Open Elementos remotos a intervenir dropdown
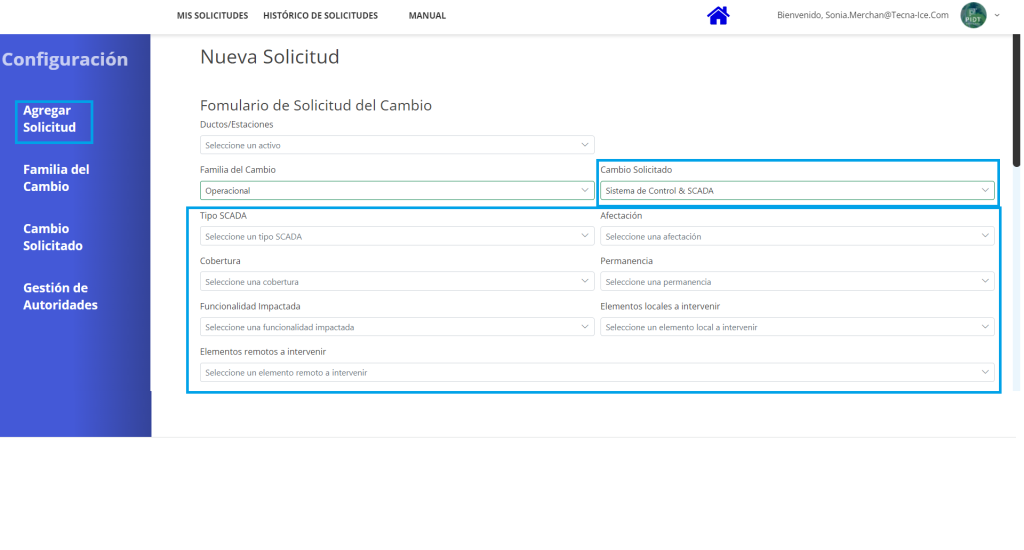The width and height of the screenshot is (1024, 550). coord(597,372)
